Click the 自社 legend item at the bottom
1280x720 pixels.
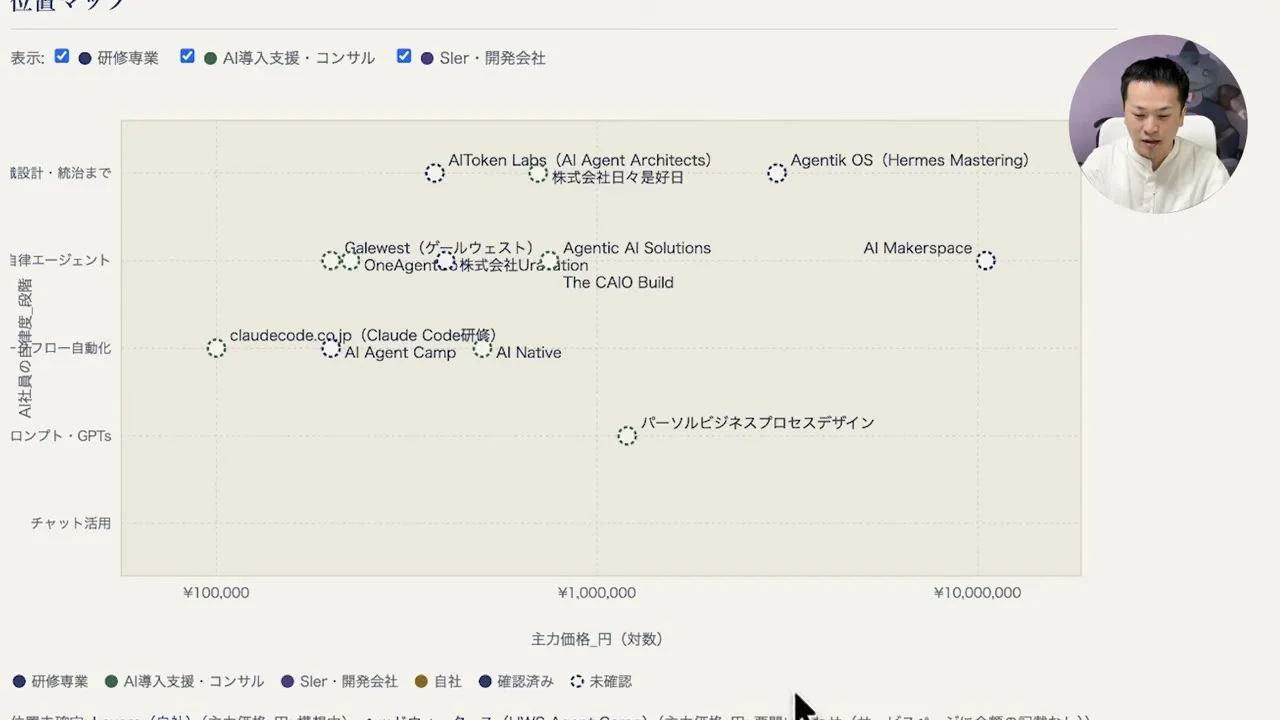(x=438, y=681)
